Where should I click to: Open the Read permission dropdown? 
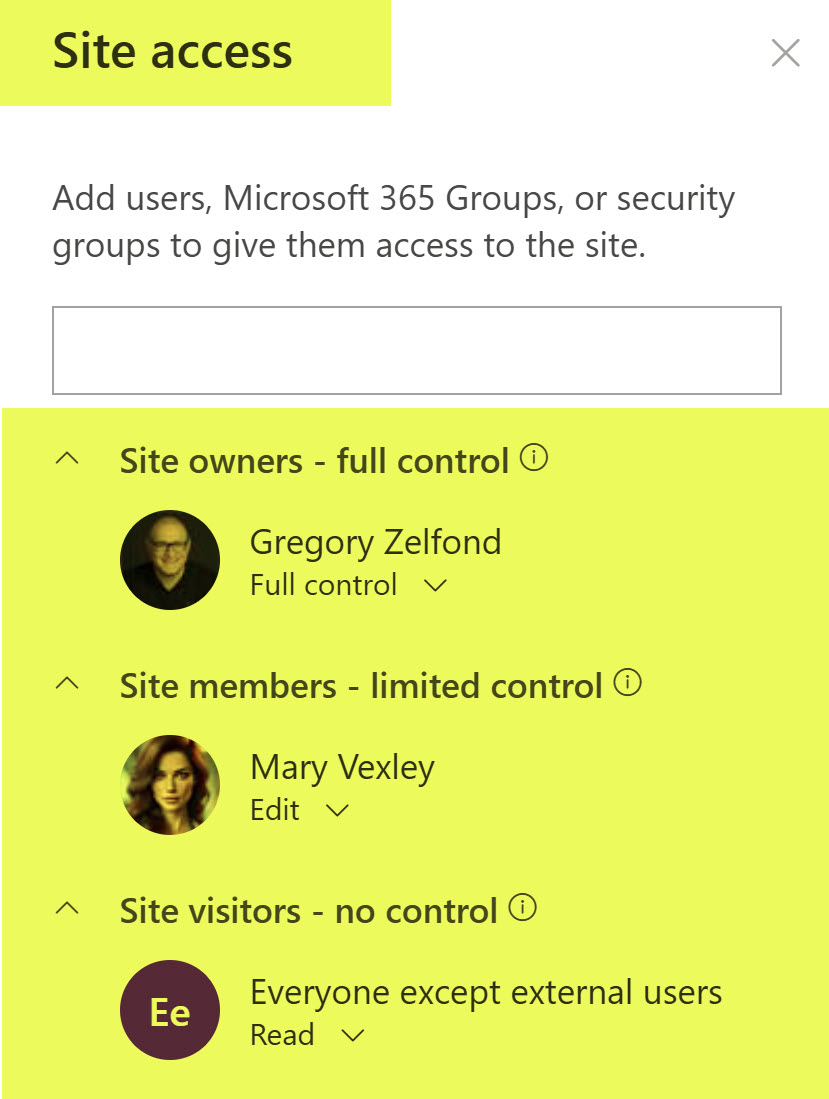coord(352,1036)
